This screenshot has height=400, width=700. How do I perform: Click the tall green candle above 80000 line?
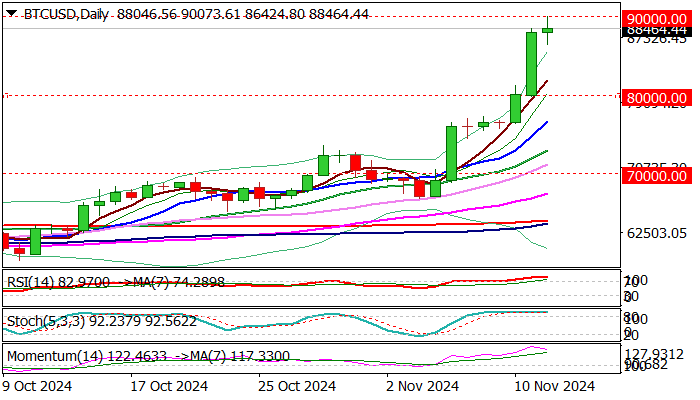pos(531,64)
